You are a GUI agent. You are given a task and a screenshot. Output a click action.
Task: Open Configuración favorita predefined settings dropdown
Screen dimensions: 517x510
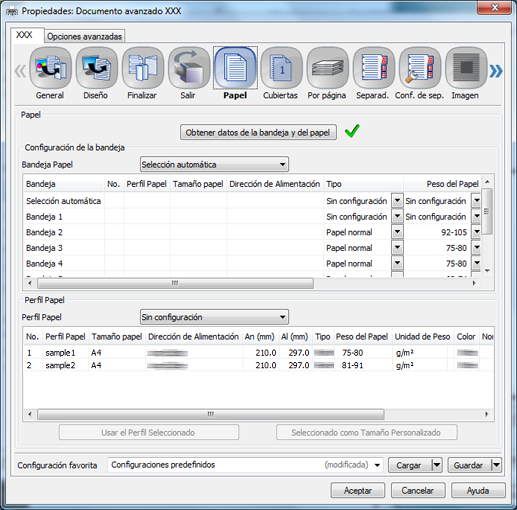(245, 465)
